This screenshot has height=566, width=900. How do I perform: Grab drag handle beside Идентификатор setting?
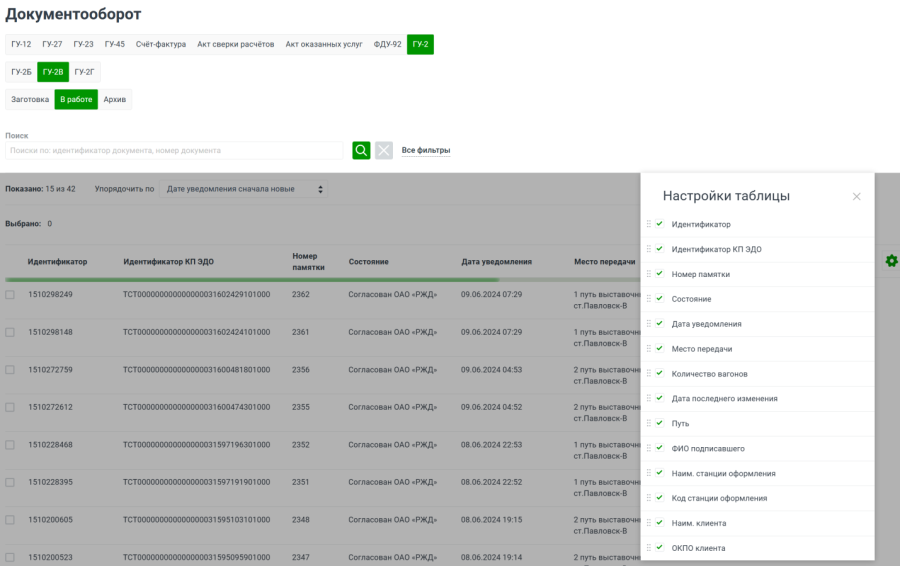(648, 224)
